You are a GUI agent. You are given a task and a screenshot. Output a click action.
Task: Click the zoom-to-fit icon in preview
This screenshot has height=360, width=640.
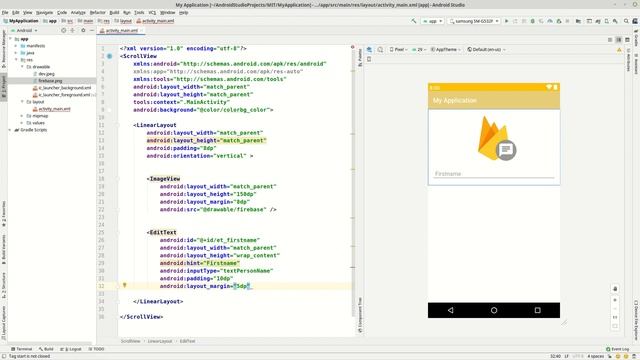pos(615,326)
